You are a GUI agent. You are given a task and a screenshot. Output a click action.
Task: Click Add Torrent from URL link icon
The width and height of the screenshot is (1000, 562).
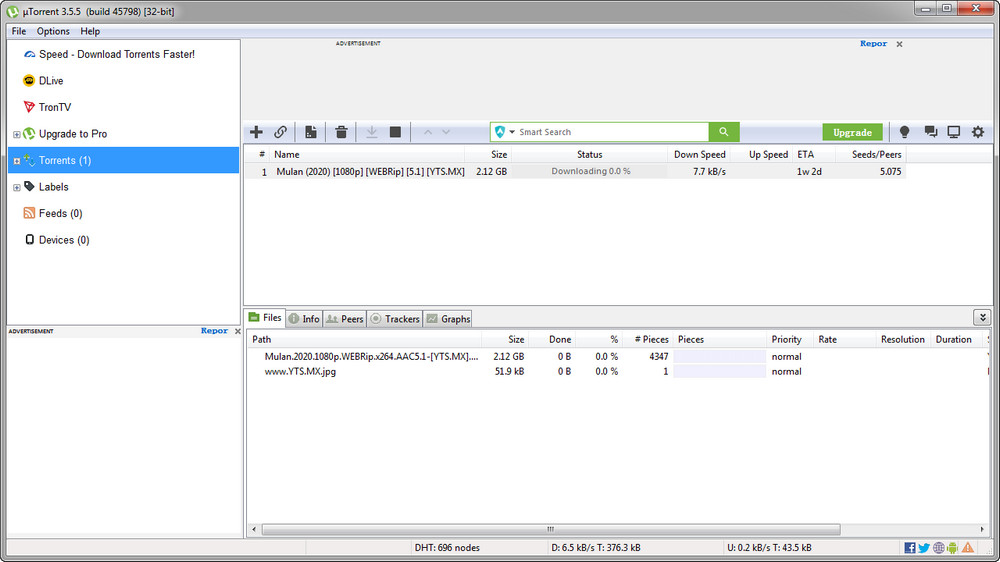point(280,132)
